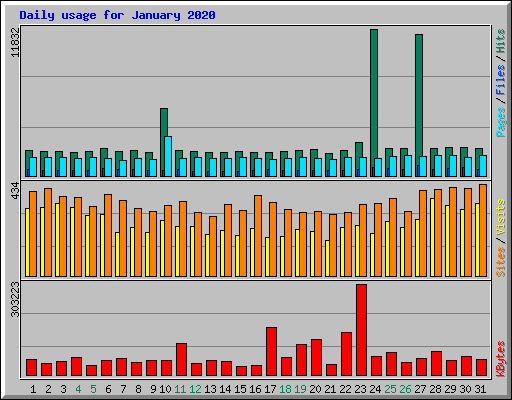Select the red KBytes bar for day 1
Image resolution: width=512 pixels, height=400 pixels.
point(31,368)
